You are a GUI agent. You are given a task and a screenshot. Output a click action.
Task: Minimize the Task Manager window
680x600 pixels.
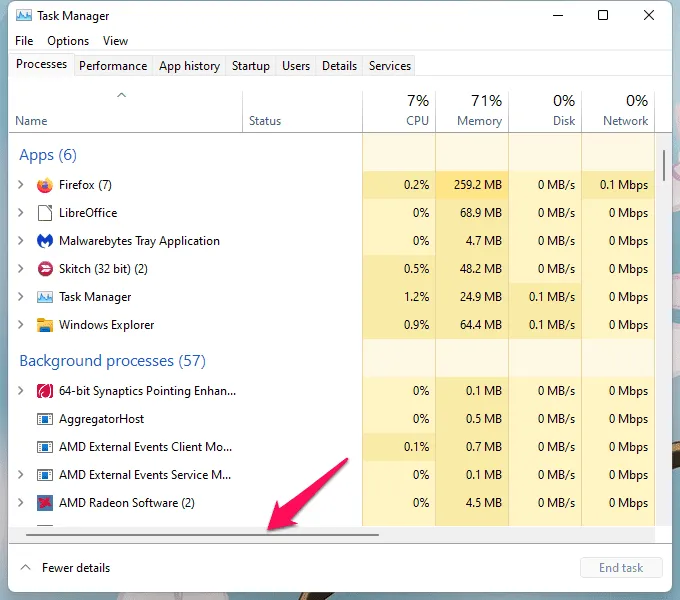point(558,16)
